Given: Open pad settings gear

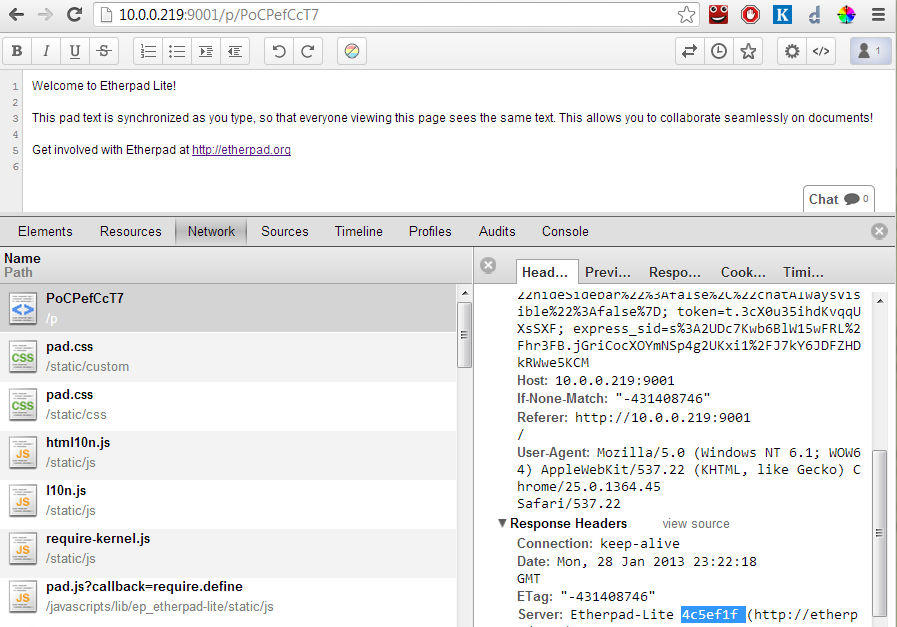Looking at the screenshot, I should pos(792,51).
